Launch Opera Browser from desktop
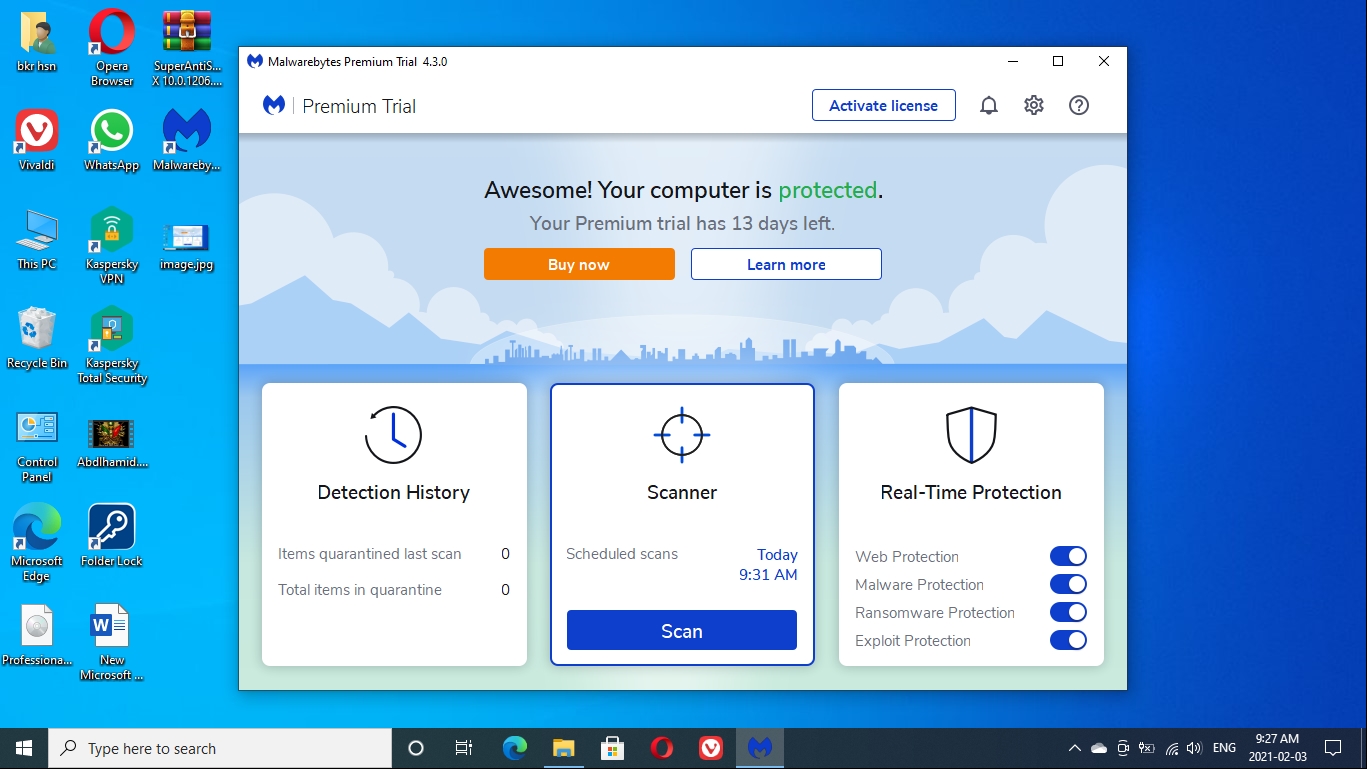 (112, 47)
